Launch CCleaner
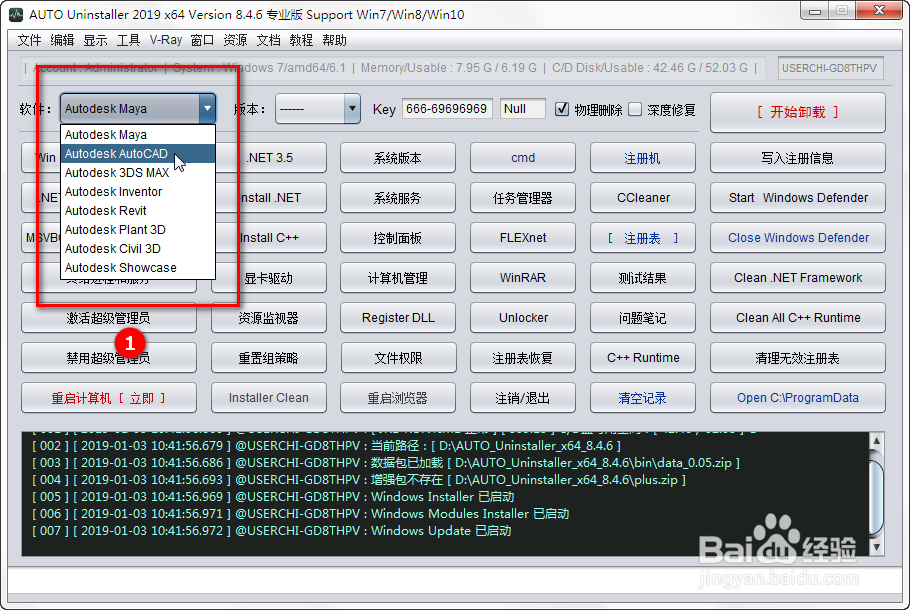This screenshot has height=610, width=910. [642, 198]
